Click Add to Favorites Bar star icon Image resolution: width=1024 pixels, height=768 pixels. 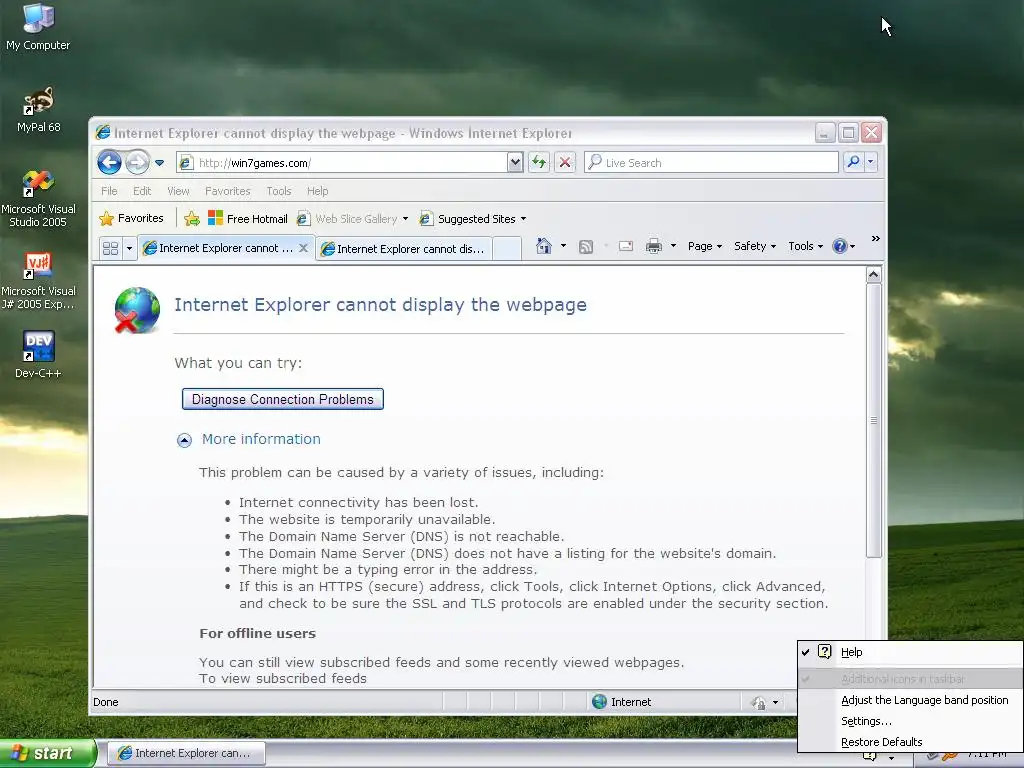(x=191, y=219)
